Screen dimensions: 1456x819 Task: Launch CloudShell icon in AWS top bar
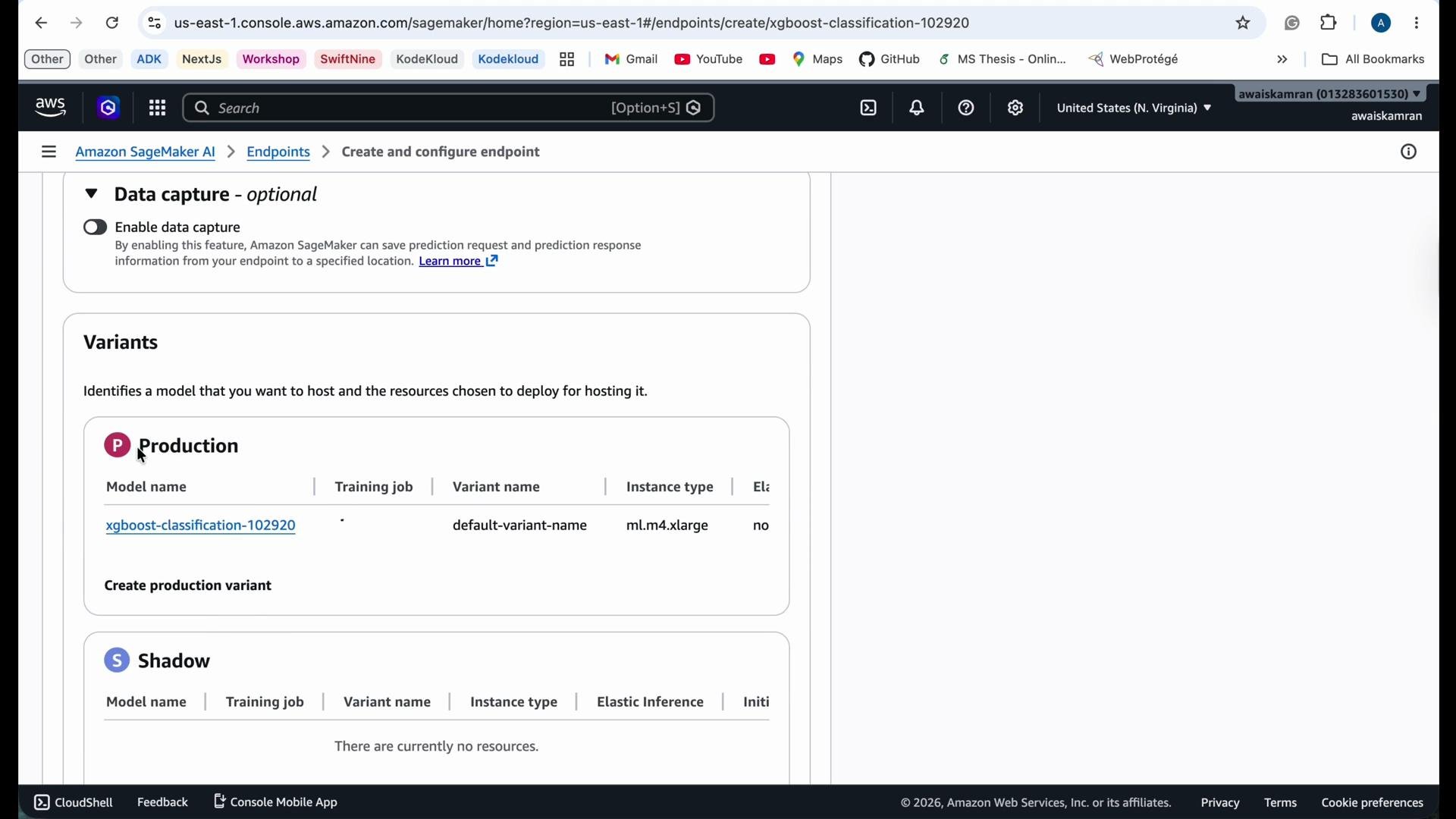coord(869,108)
